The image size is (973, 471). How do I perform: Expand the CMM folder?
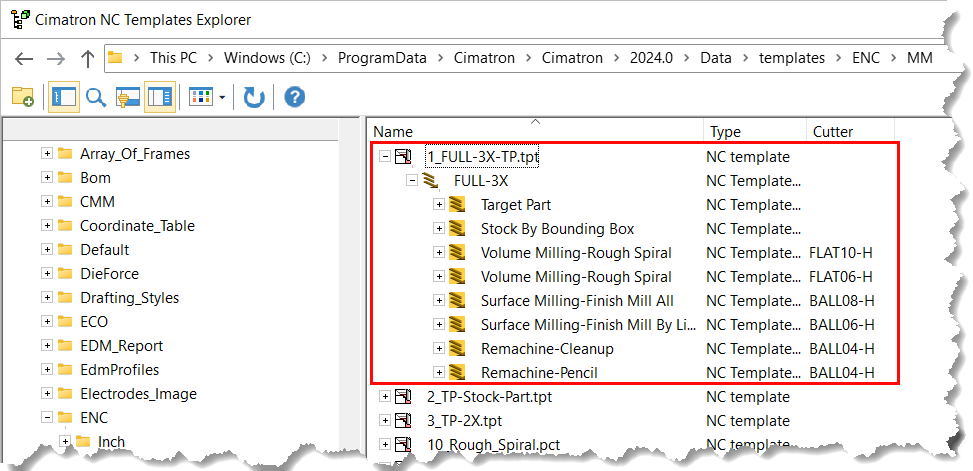47,202
